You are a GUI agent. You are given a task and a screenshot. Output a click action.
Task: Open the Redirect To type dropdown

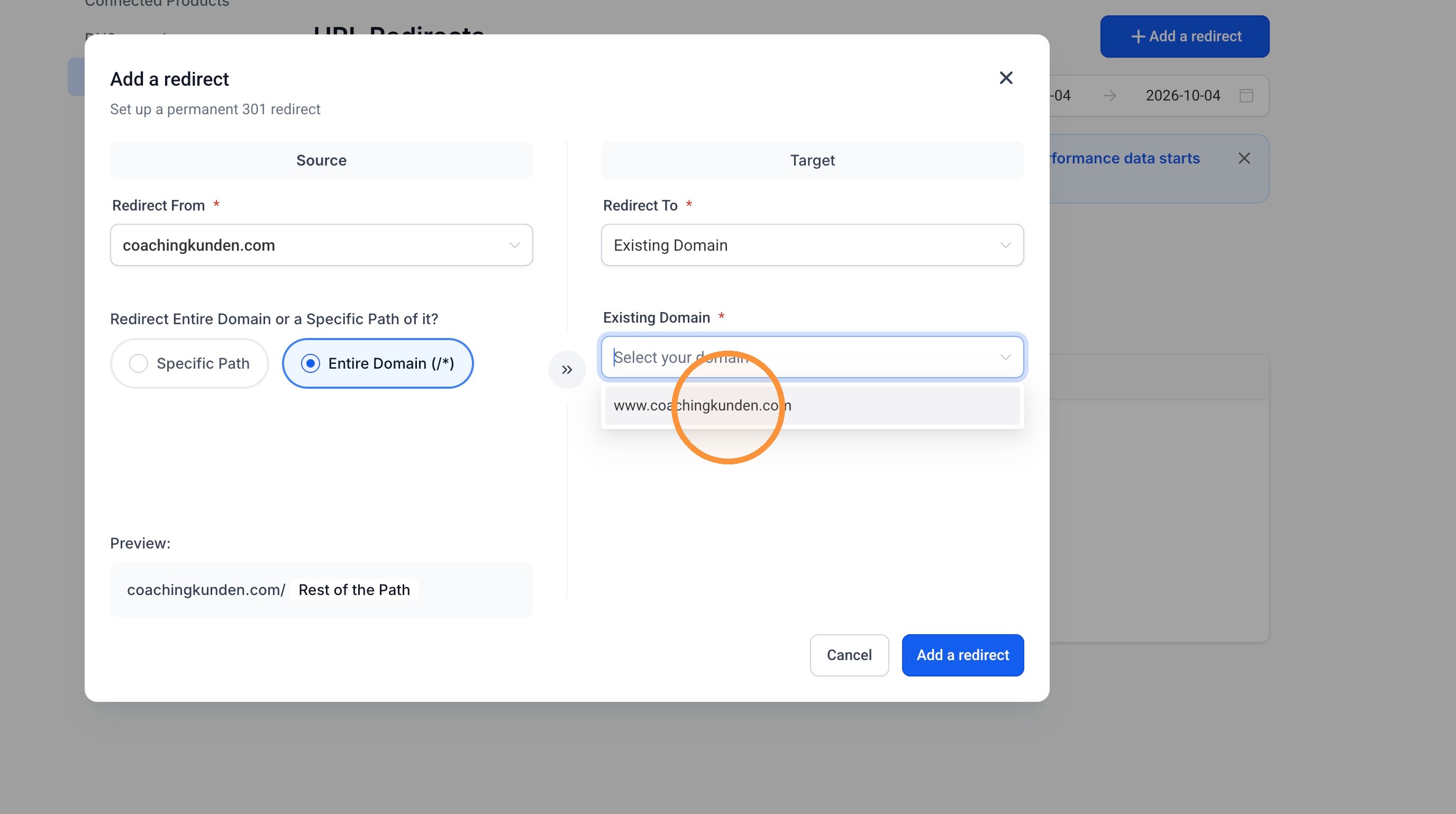812,245
